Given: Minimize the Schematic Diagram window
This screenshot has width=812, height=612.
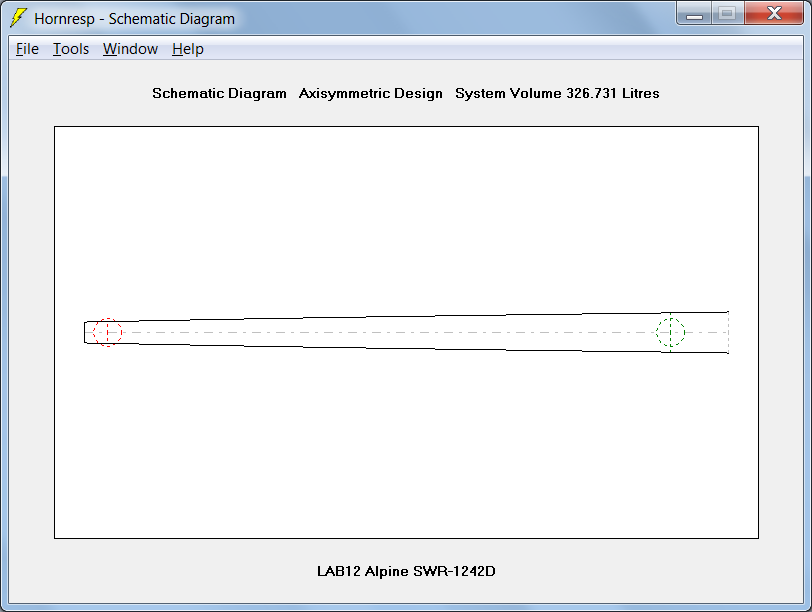Looking at the screenshot, I should 694,13.
